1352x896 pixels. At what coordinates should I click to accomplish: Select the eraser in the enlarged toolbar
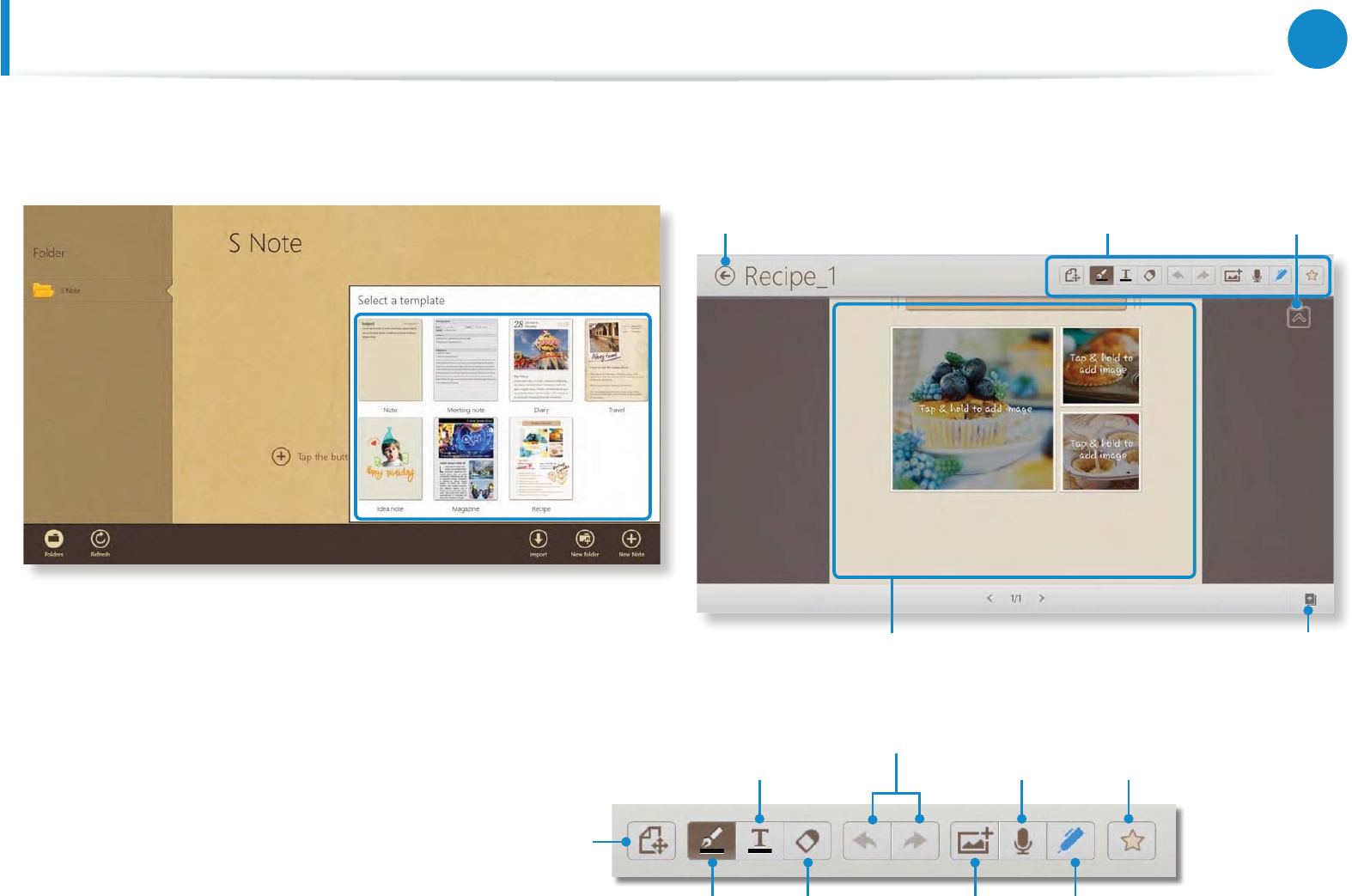807,841
